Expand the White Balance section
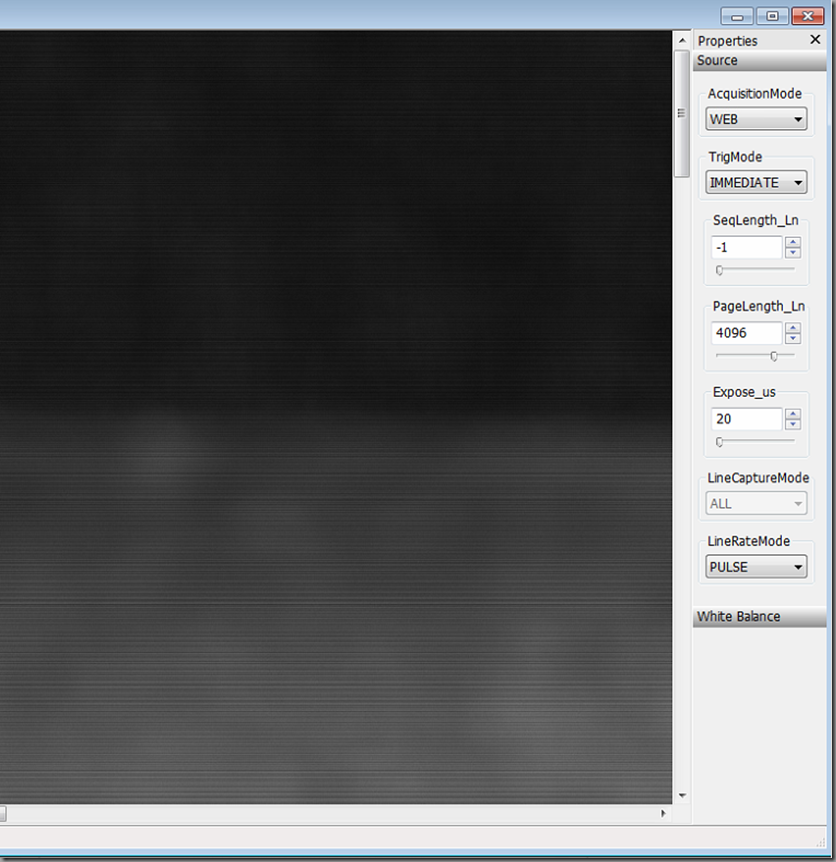836x862 pixels. tap(760, 616)
